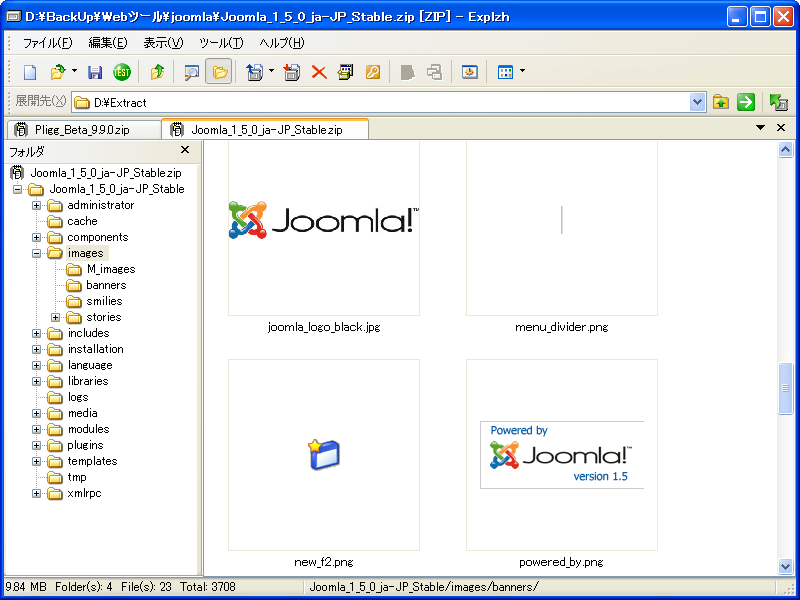Switch to the Pligg_Beta_9.9.0.zip tab
Image resolution: width=800 pixels, height=600 pixels.
point(84,130)
